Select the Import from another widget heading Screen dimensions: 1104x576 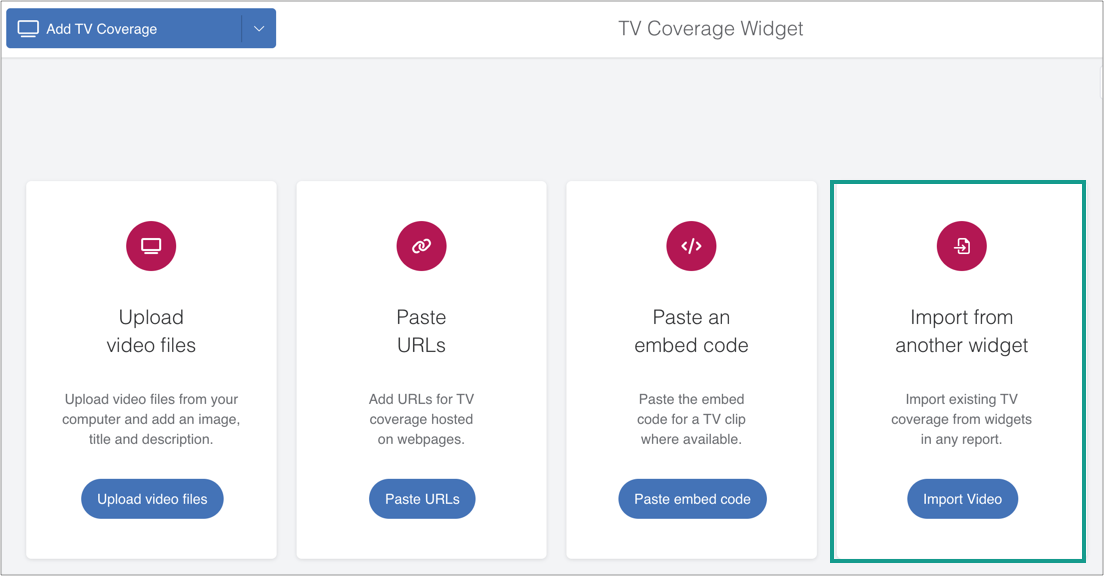click(x=961, y=331)
